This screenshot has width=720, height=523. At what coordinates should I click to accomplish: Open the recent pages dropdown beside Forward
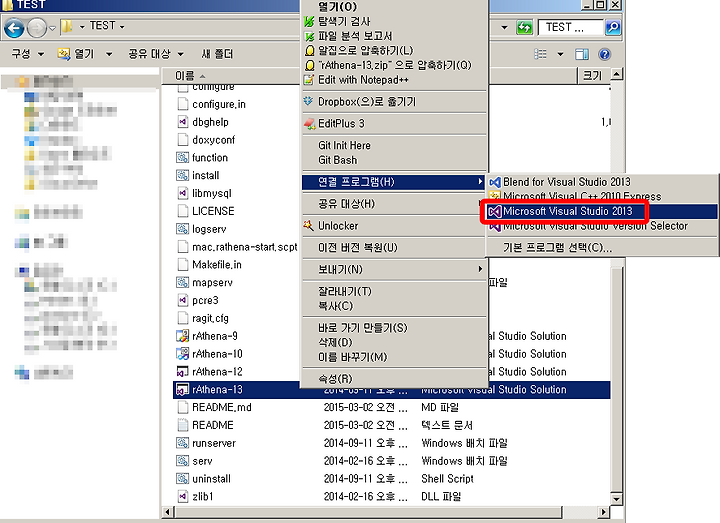(x=52, y=28)
